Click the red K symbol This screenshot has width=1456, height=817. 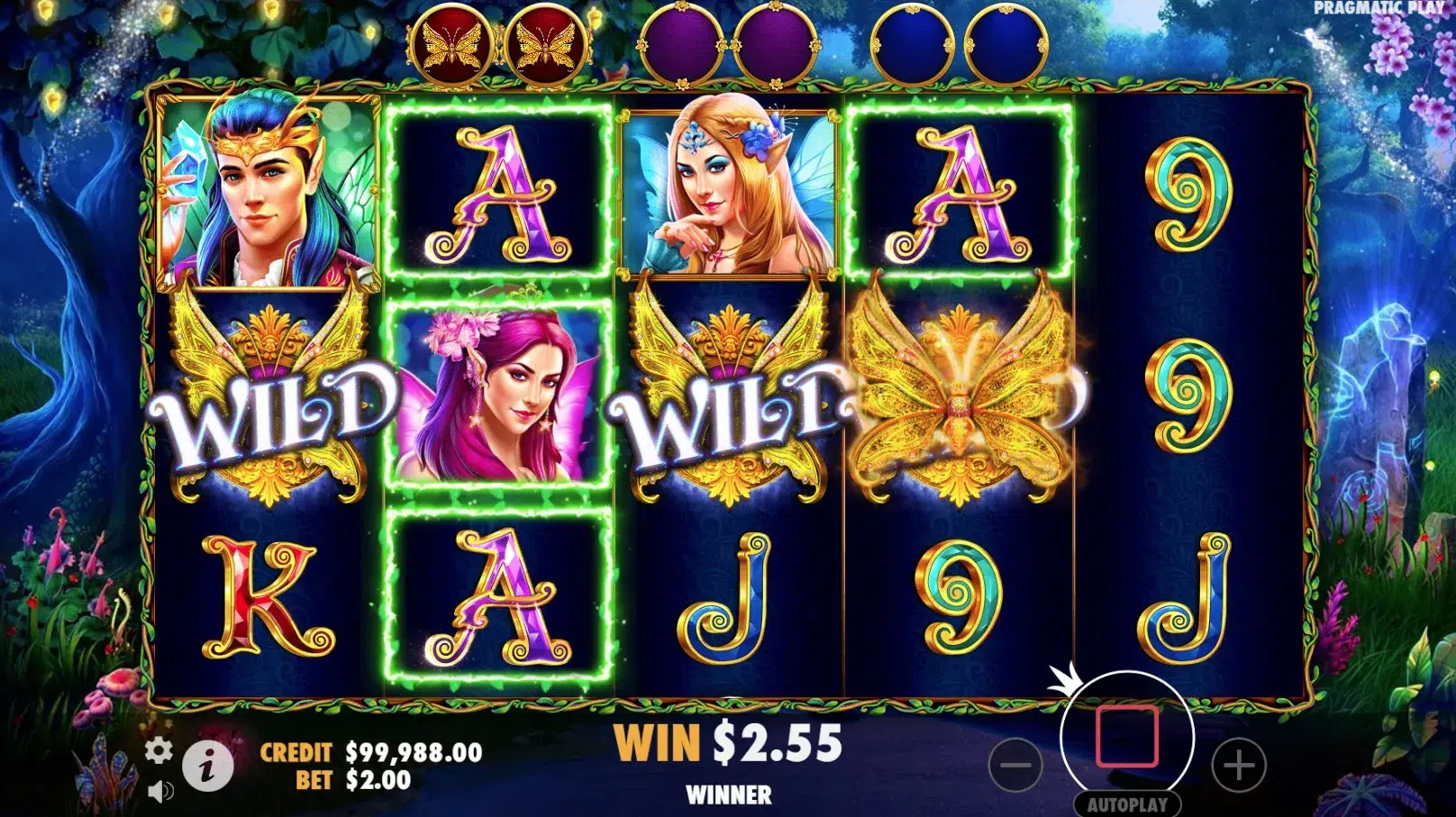[268, 596]
